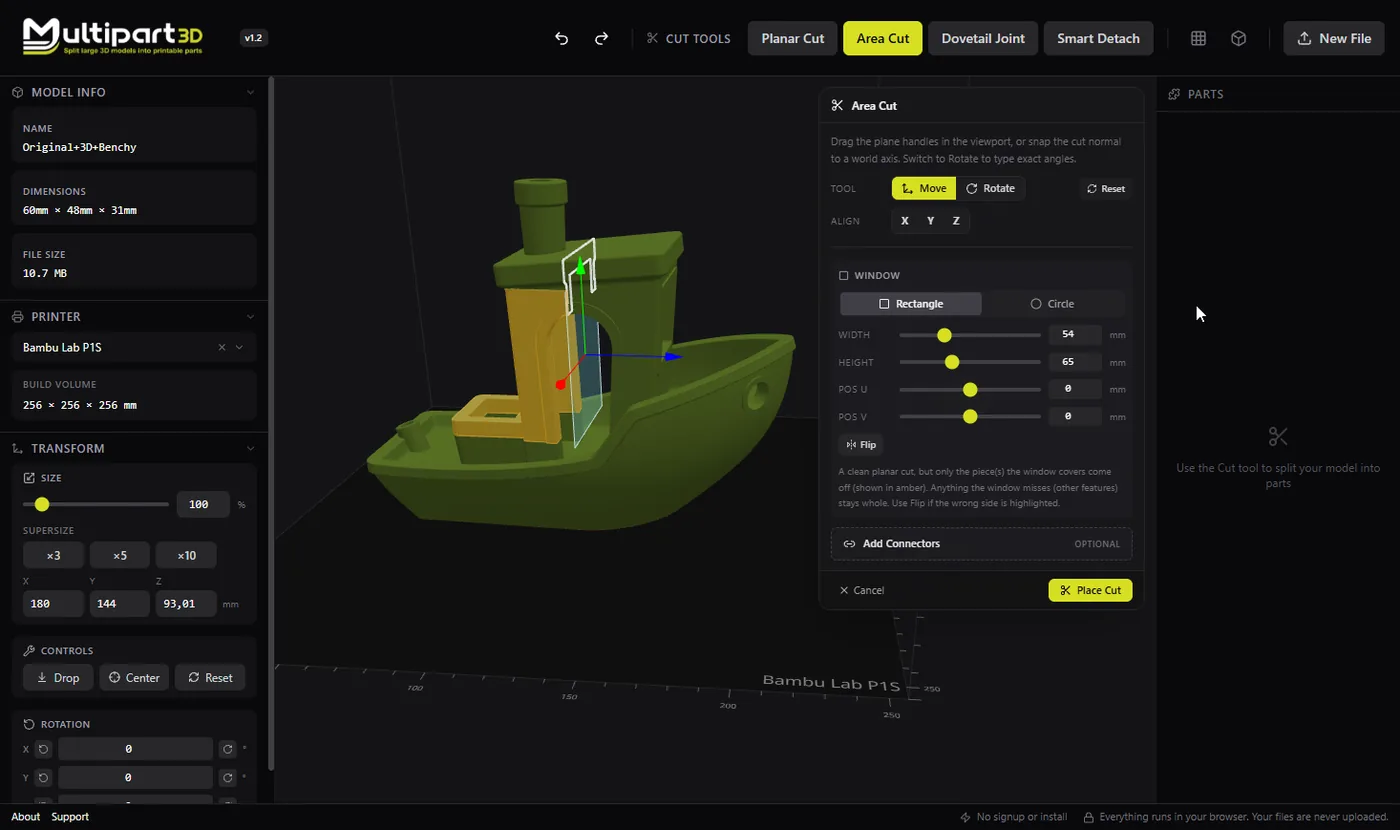Focus the Height value field
1400x830 pixels.
click(x=1075, y=362)
